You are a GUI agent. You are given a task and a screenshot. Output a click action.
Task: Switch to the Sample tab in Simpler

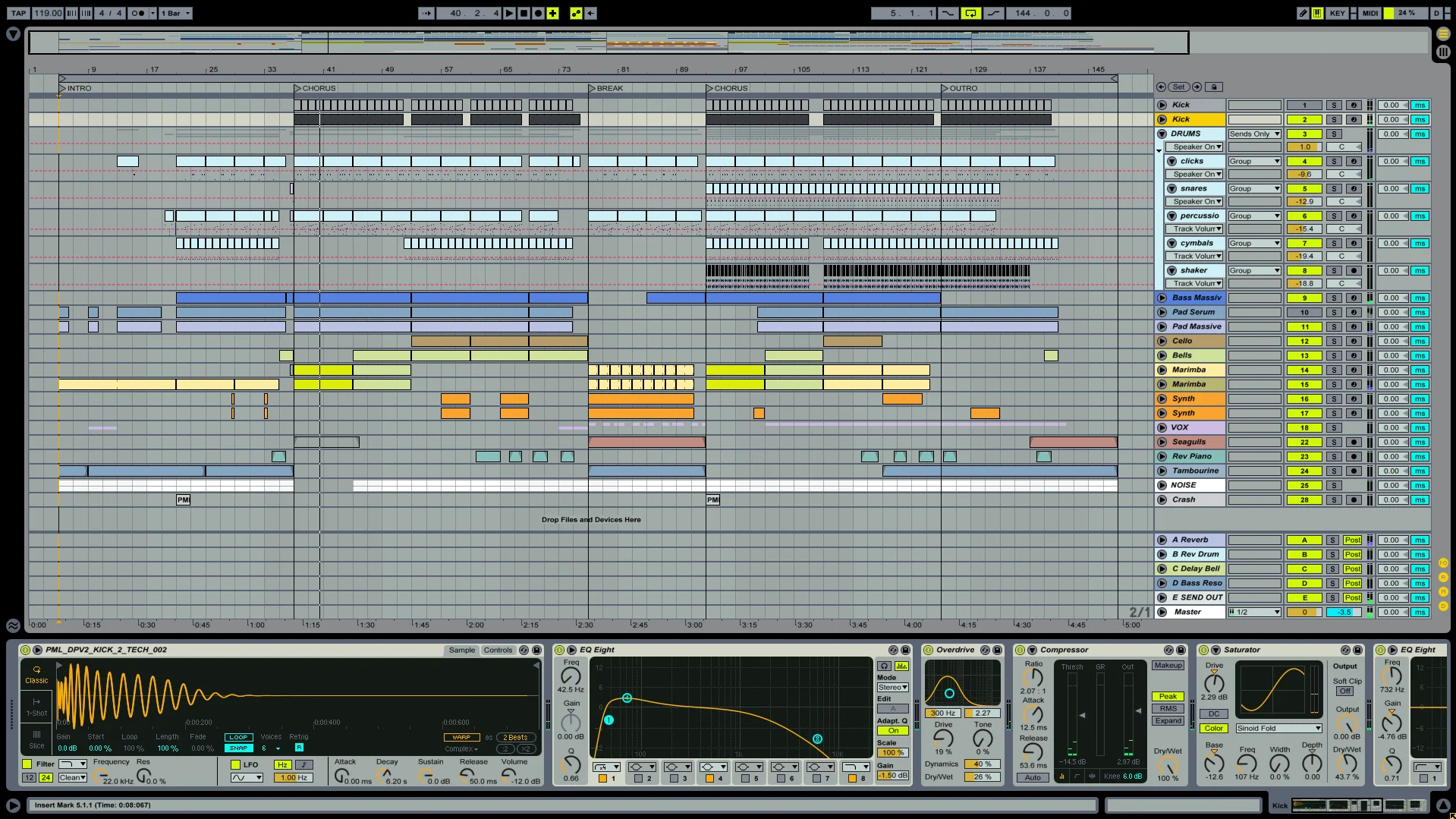pos(461,650)
